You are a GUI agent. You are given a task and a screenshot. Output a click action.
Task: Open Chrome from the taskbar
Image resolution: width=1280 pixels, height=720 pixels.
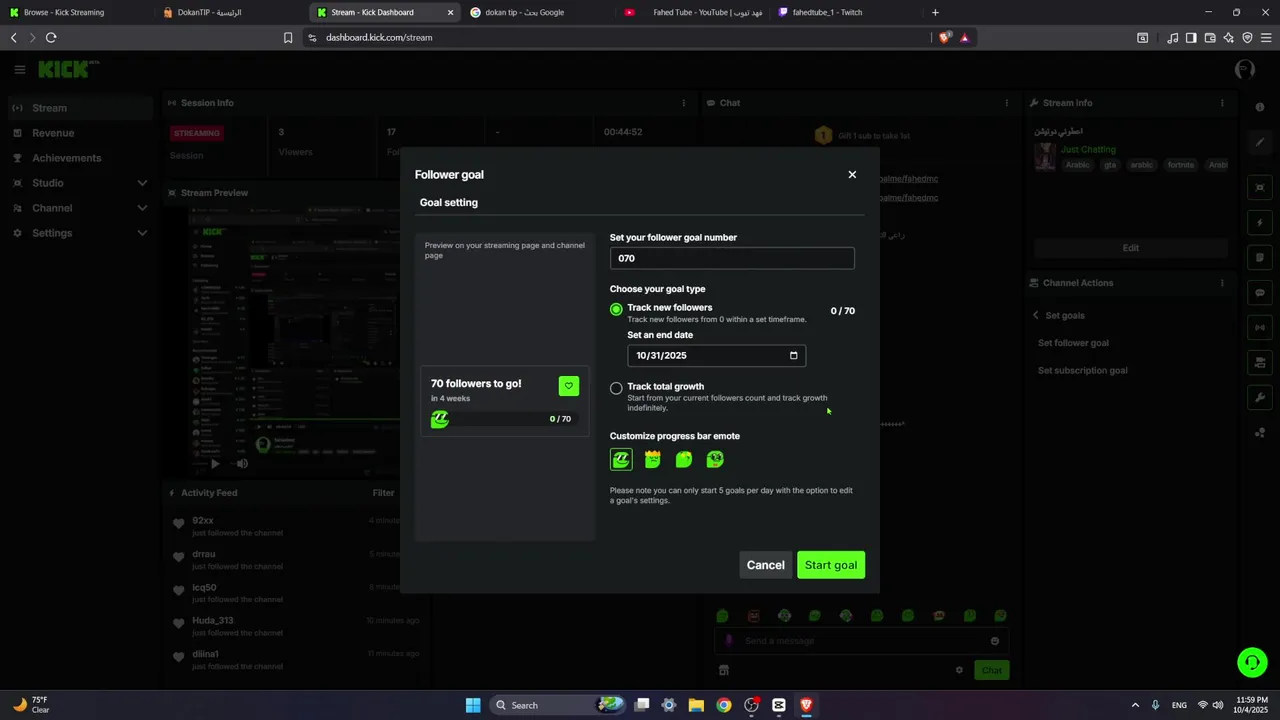pyautogui.click(x=724, y=705)
